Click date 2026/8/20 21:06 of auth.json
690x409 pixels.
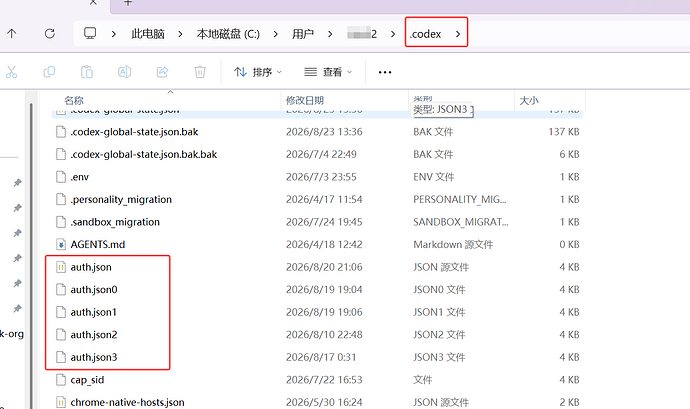pyautogui.click(x=324, y=267)
